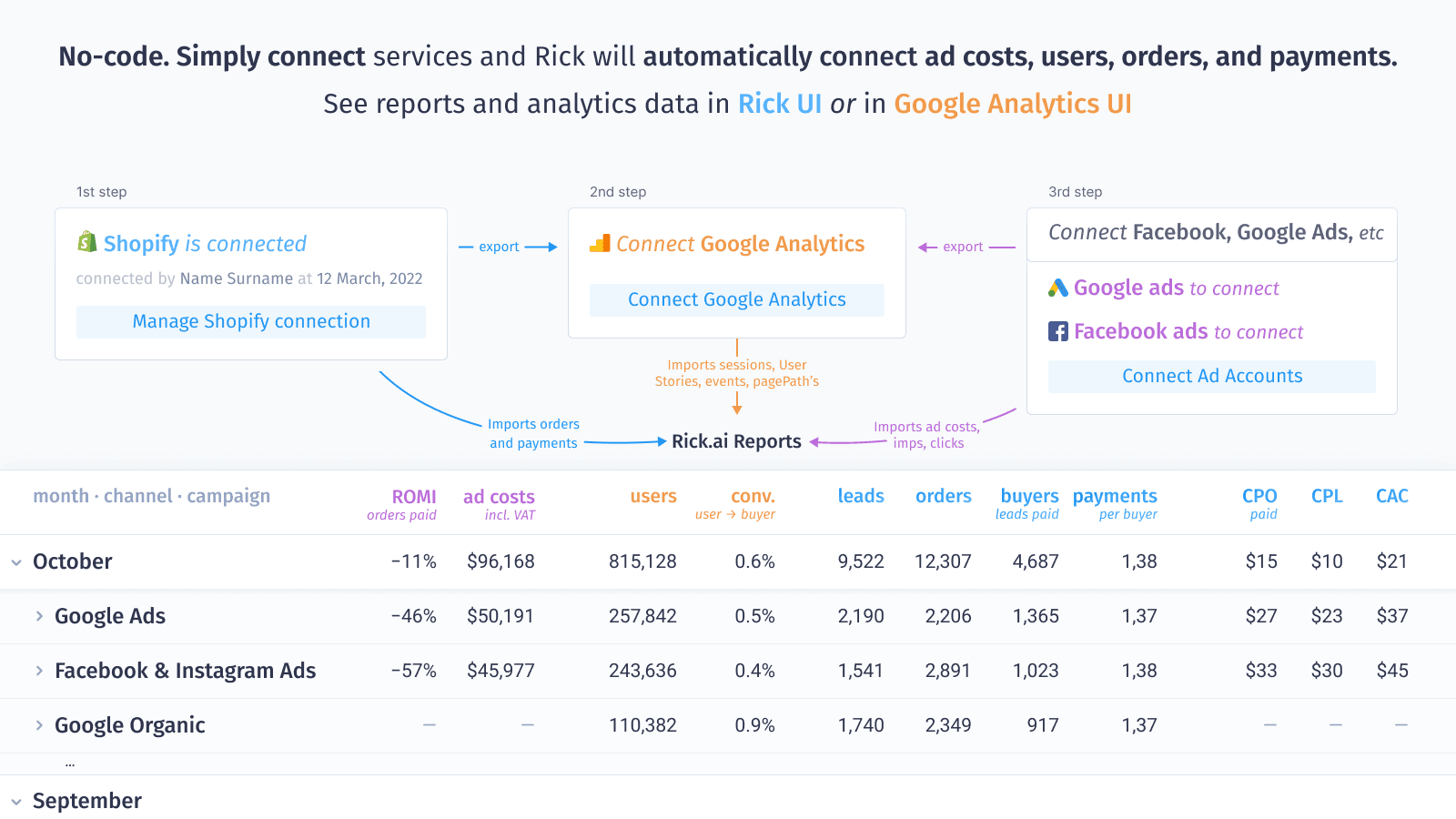Click Manage Shopify connection
This screenshot has width=1456, height=819.
[250, 321]
